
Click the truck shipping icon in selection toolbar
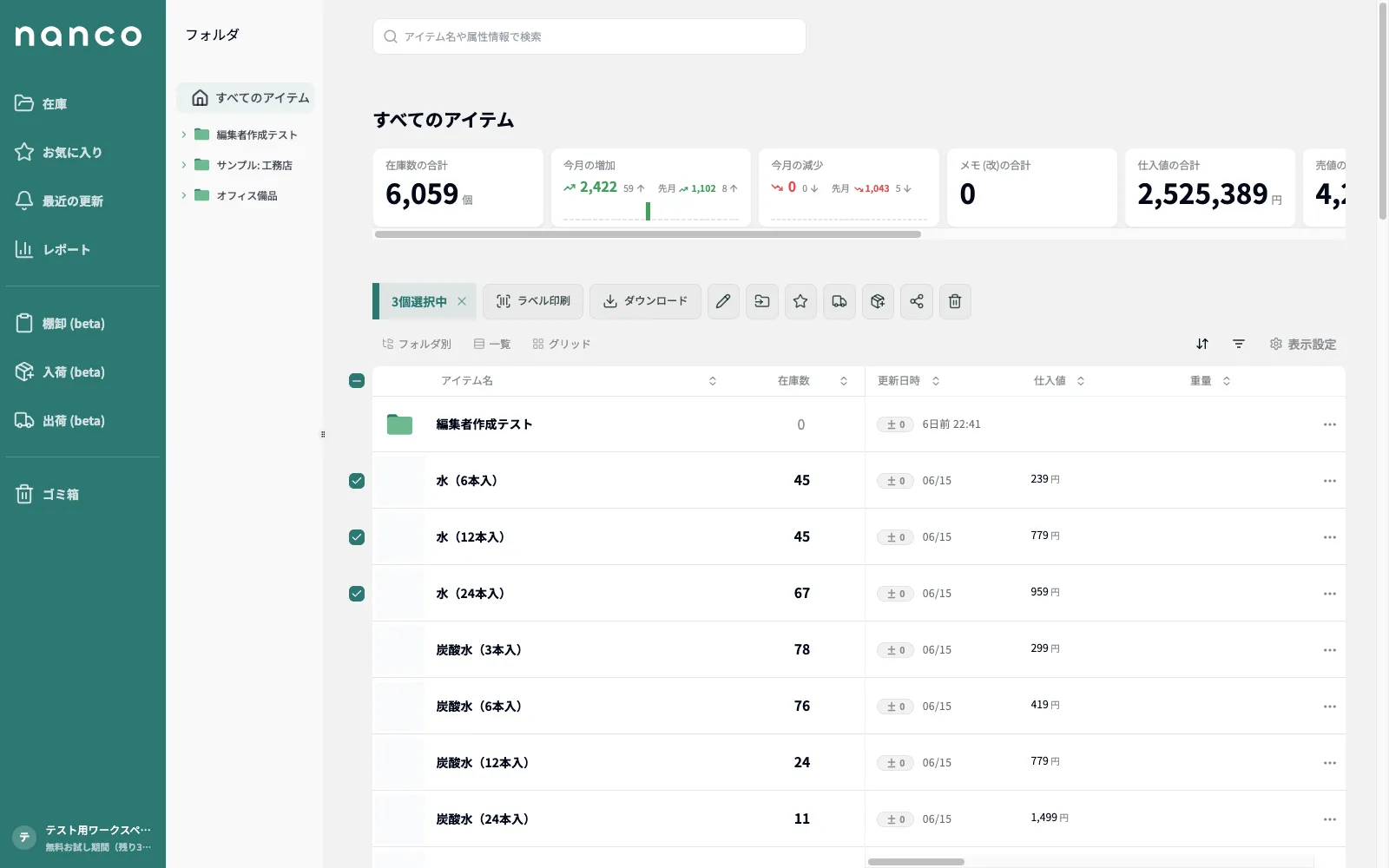[x=839, y=301]
